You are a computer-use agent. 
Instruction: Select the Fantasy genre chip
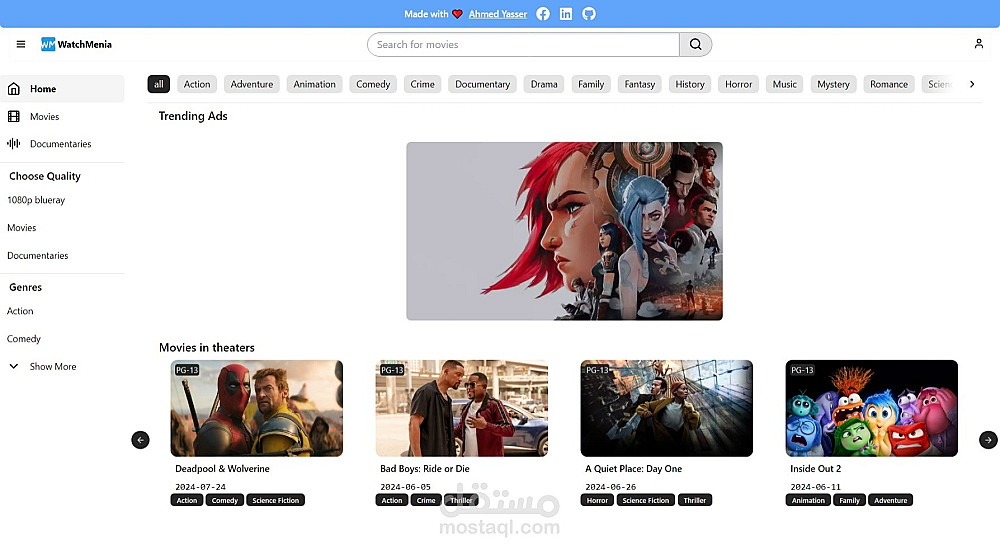click(x=640, y=84)
